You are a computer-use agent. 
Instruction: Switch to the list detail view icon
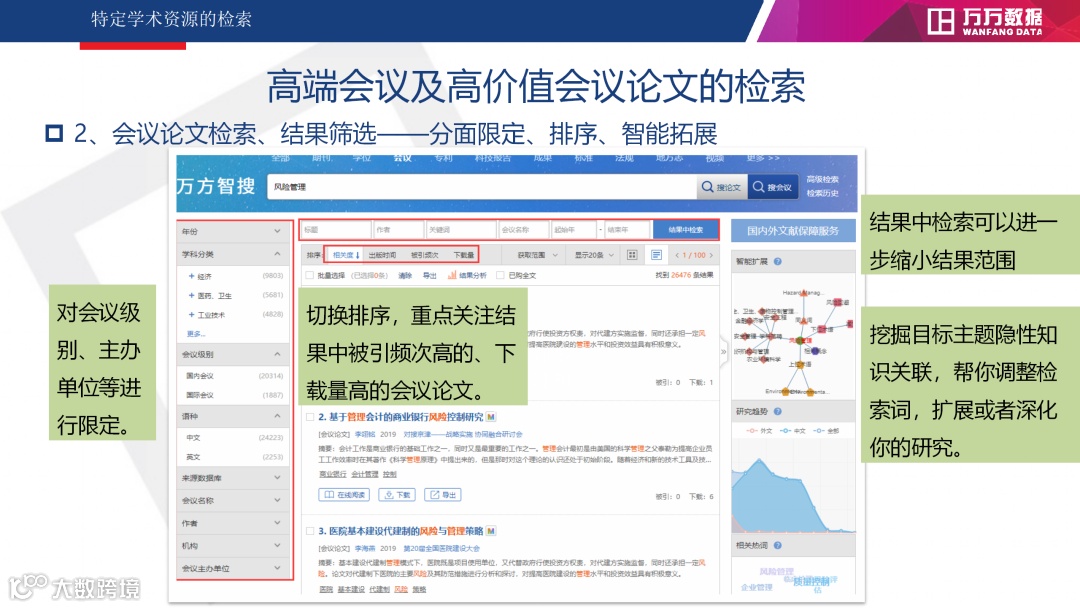coord(656,255)
